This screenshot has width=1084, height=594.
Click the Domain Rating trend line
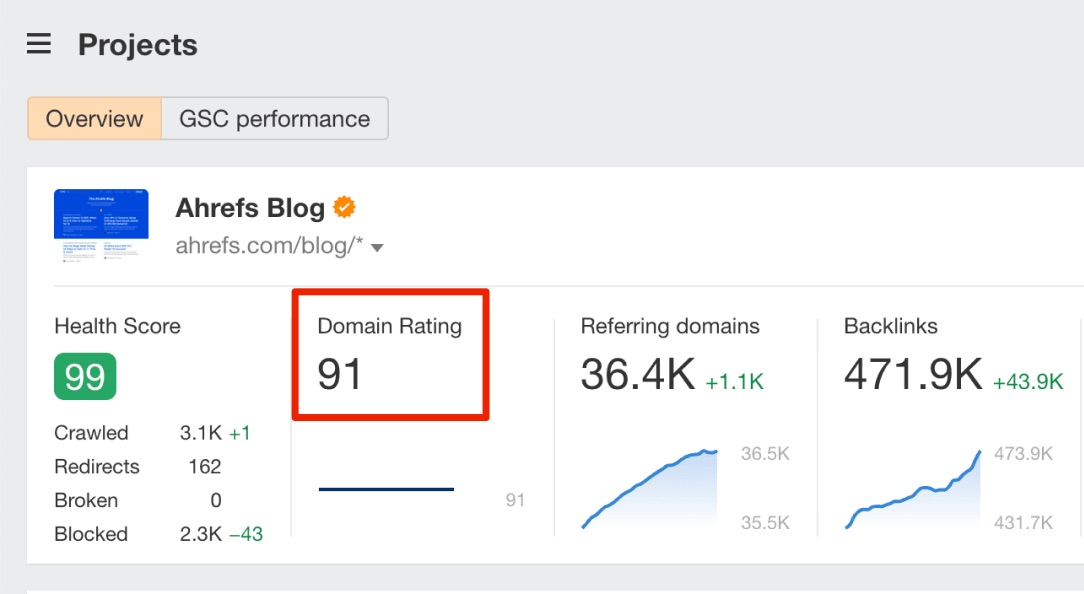pyautogui.click(x=386, y=489)
